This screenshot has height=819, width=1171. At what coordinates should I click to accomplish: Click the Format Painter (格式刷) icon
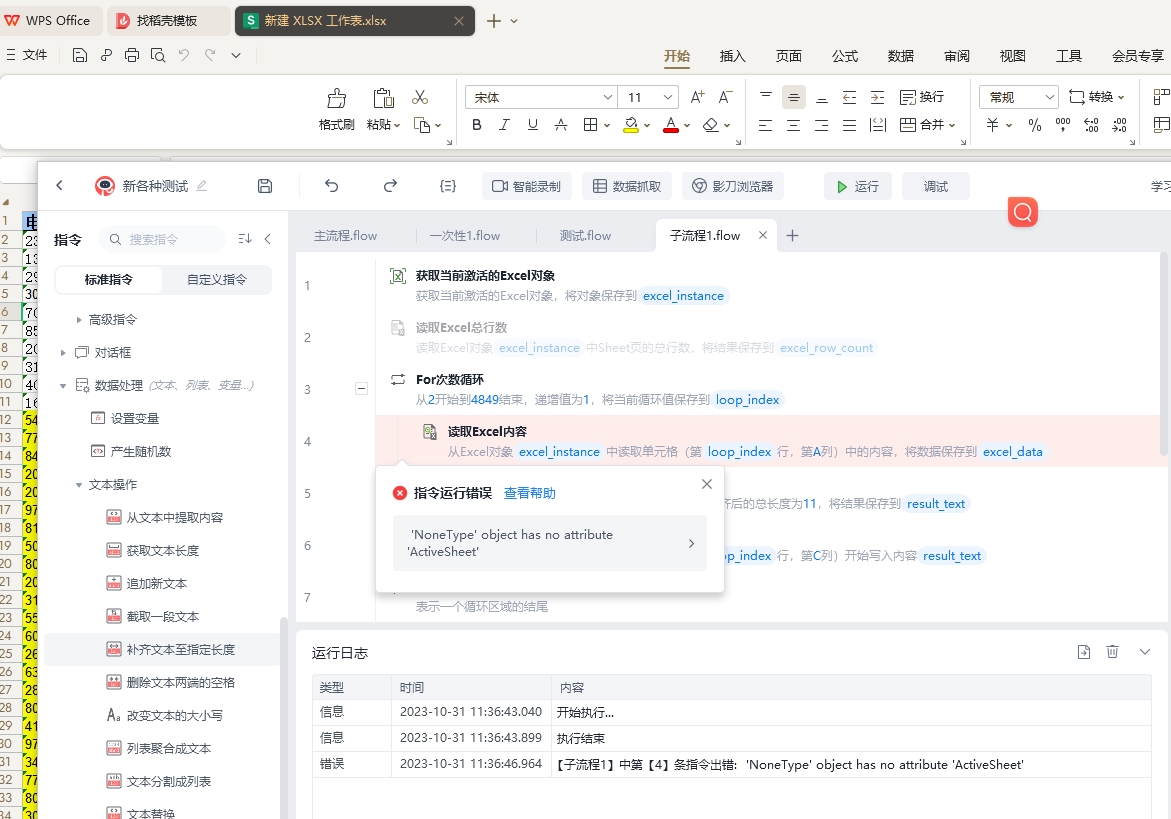coord(337,98)
